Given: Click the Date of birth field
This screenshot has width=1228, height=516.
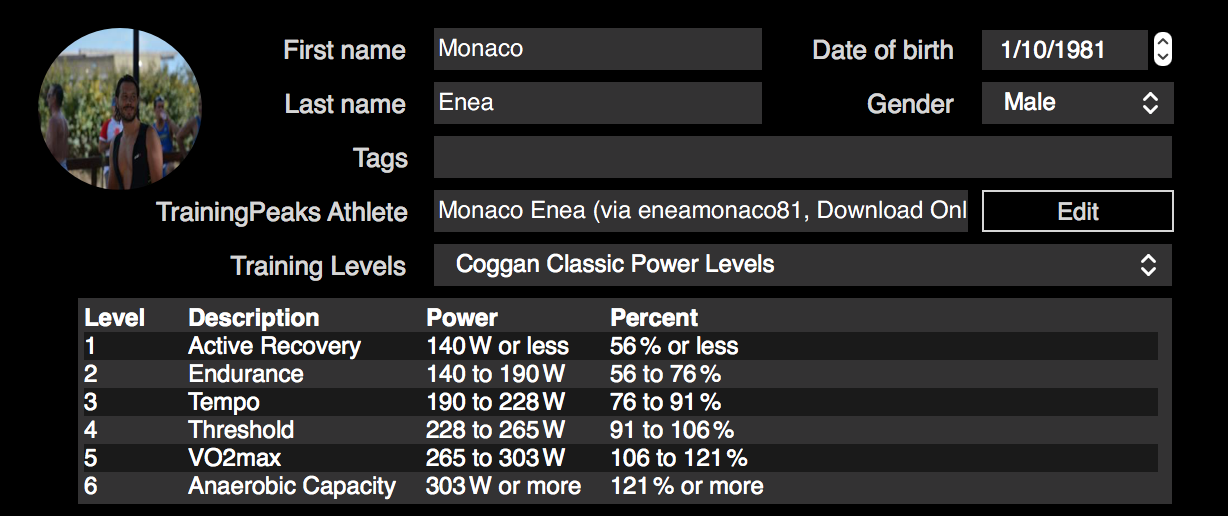Looking at the screenshot, I should (x=1064, y=50).
